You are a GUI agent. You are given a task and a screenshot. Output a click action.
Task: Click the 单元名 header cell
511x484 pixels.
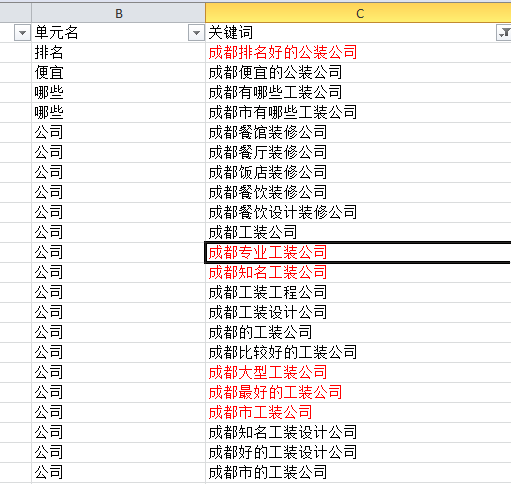(x=119, y=33)
